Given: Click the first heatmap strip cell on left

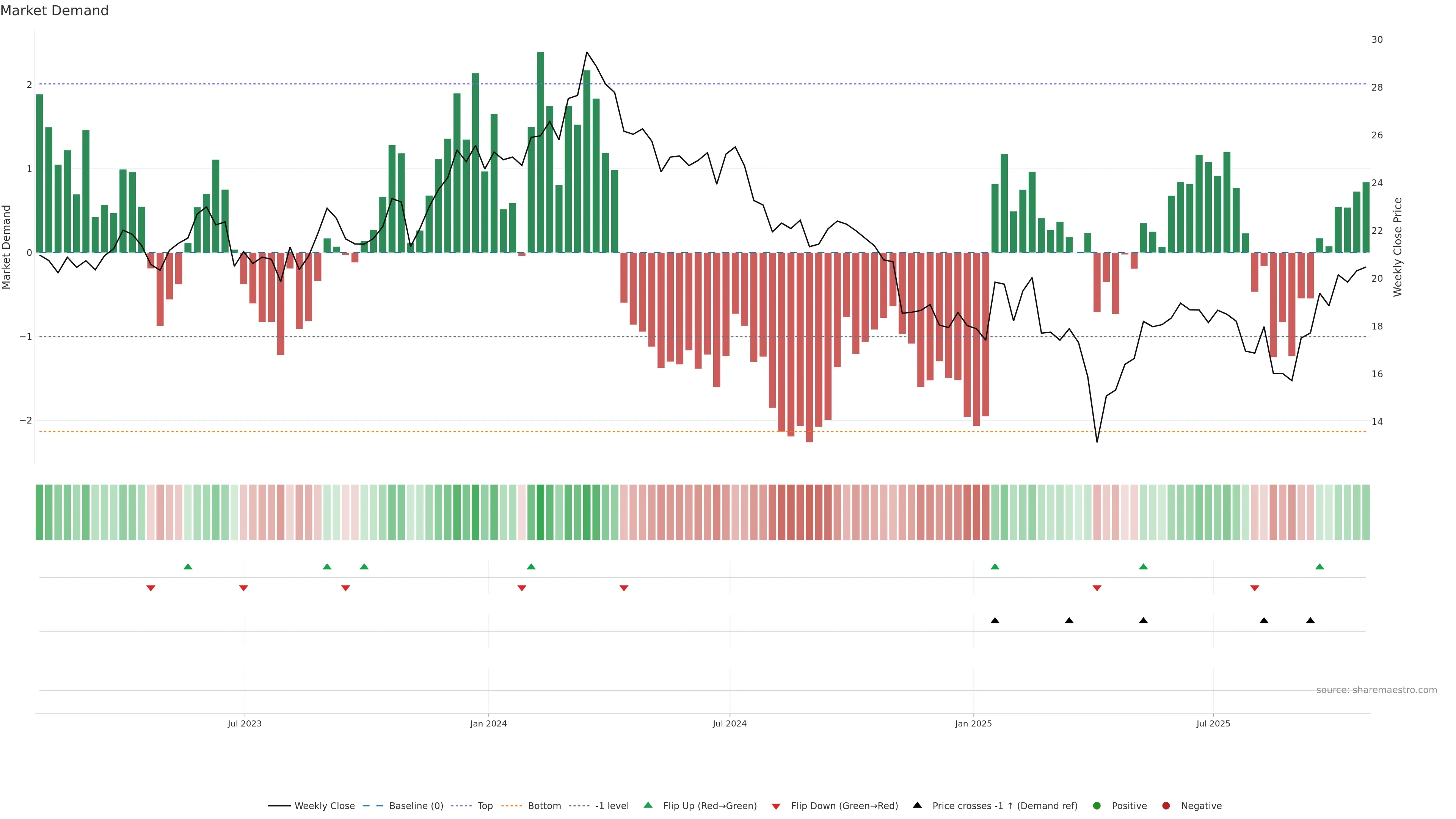Looking at the screenshot, I should point(39,512).
